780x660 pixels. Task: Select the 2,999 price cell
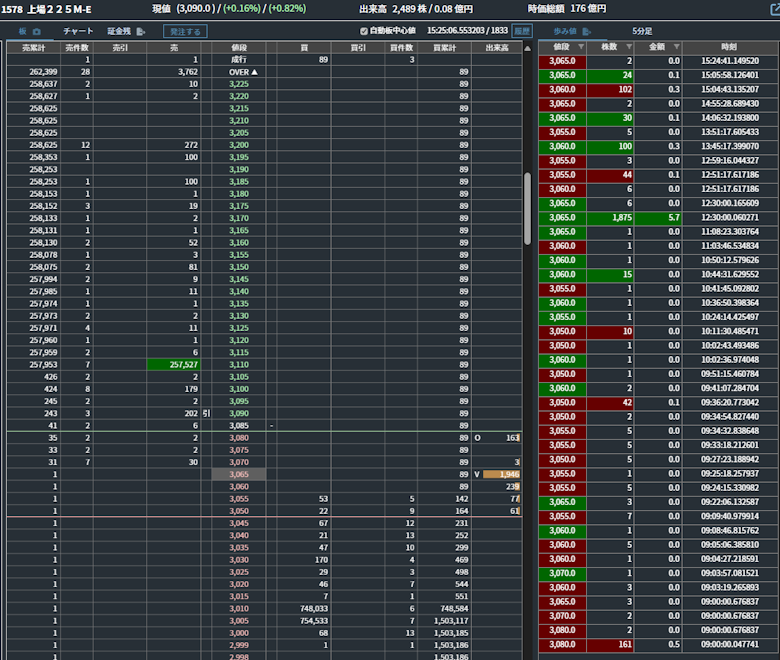239,645
